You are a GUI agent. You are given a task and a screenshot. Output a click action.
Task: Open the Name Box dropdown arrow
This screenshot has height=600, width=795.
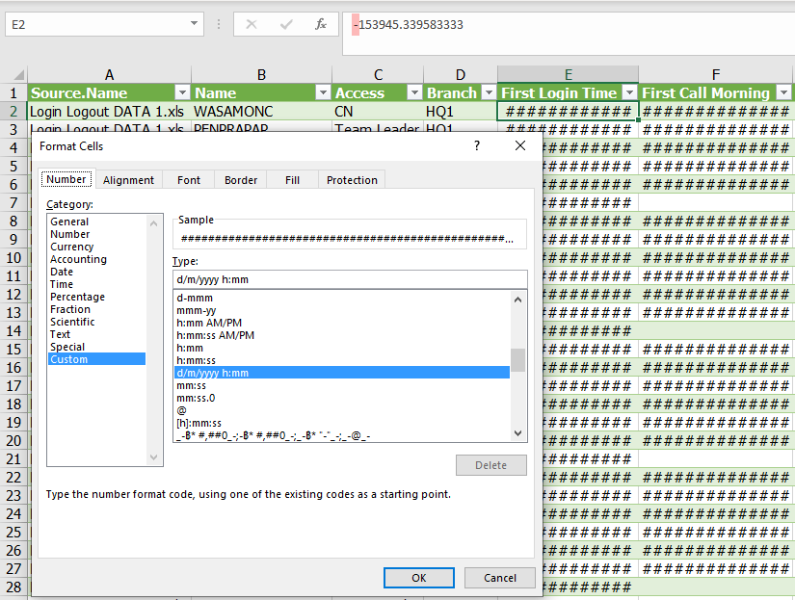pyautogui.click(x=194, y=24)
